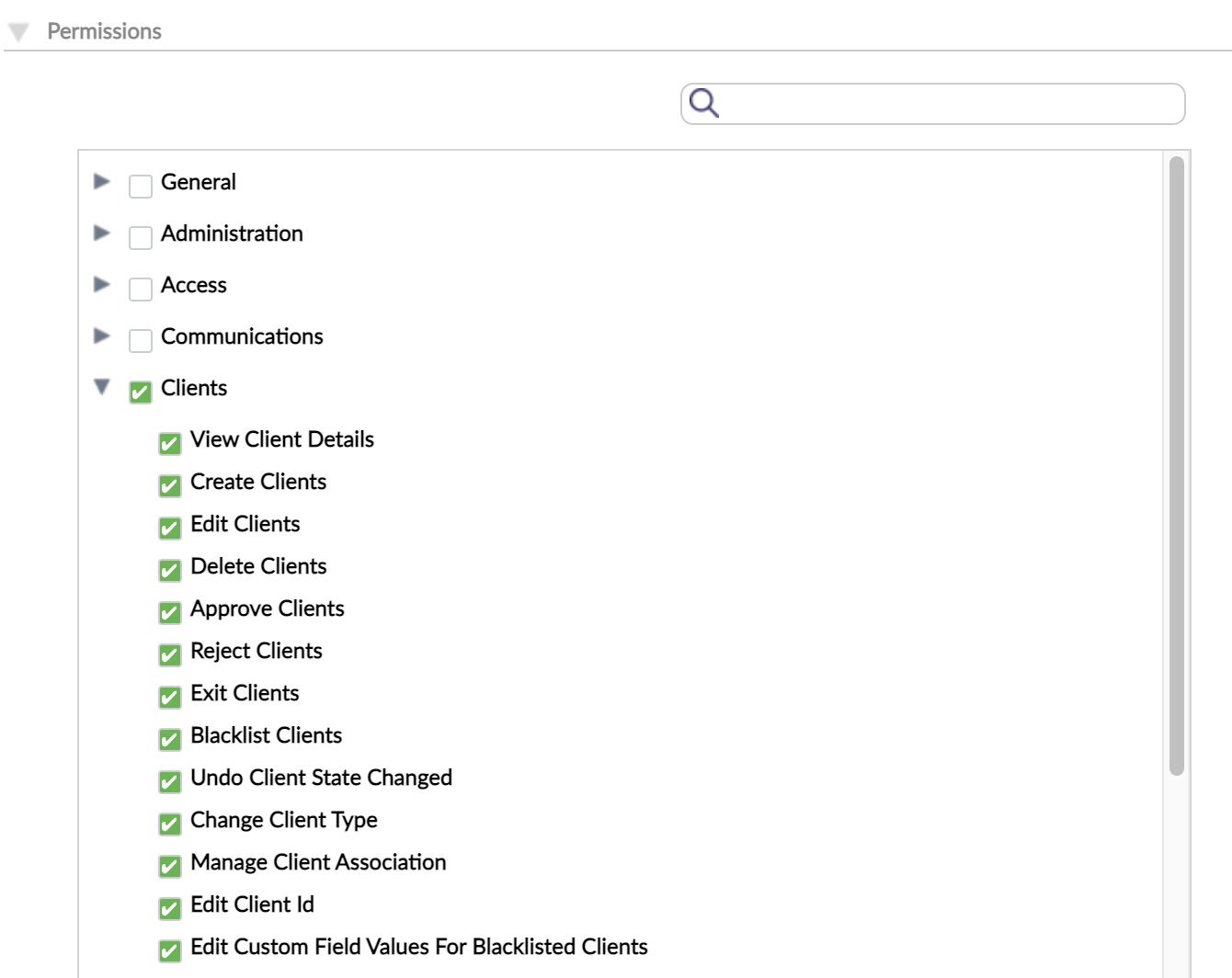The width and height of the screenshot is (1232, 978).
Task: Uncheck the Clients permission
Action: click(x=141, y=392)
